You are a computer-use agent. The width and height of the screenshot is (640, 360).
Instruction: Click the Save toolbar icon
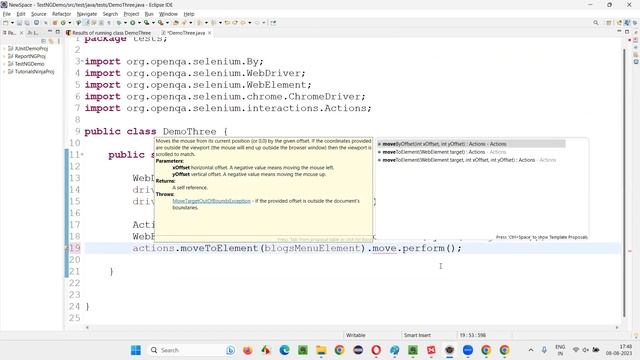pos(19,23)
